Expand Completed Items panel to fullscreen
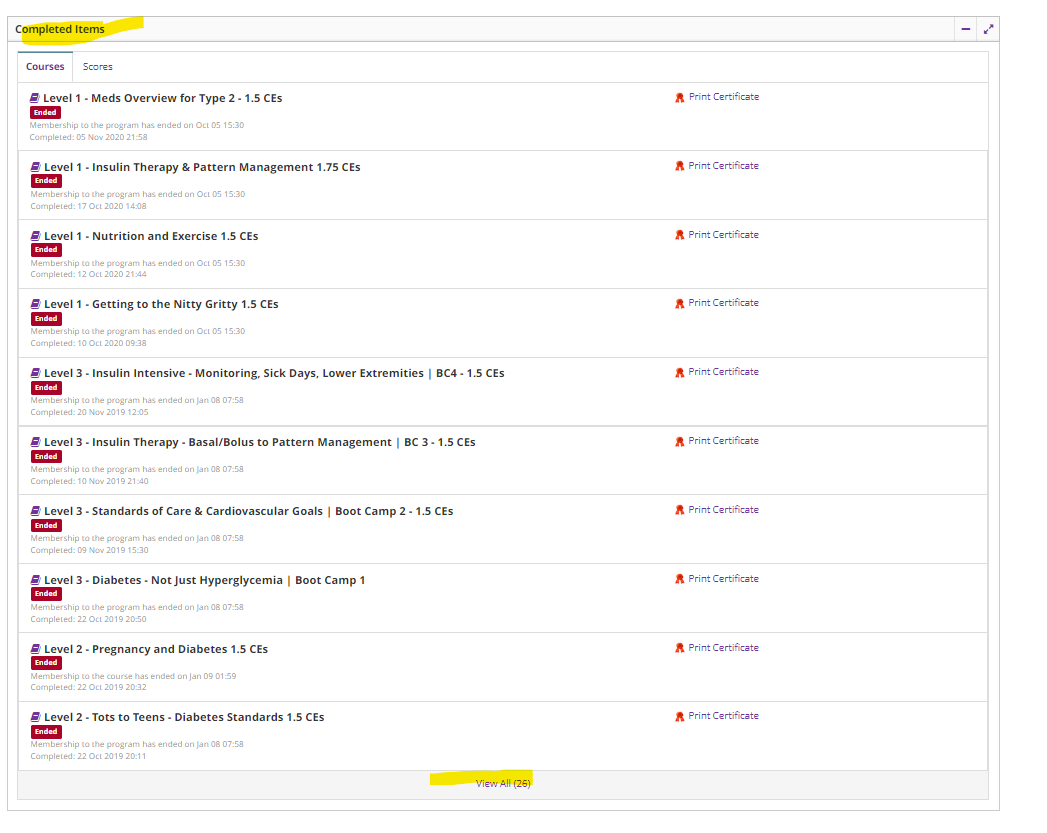 click(988, 29)
